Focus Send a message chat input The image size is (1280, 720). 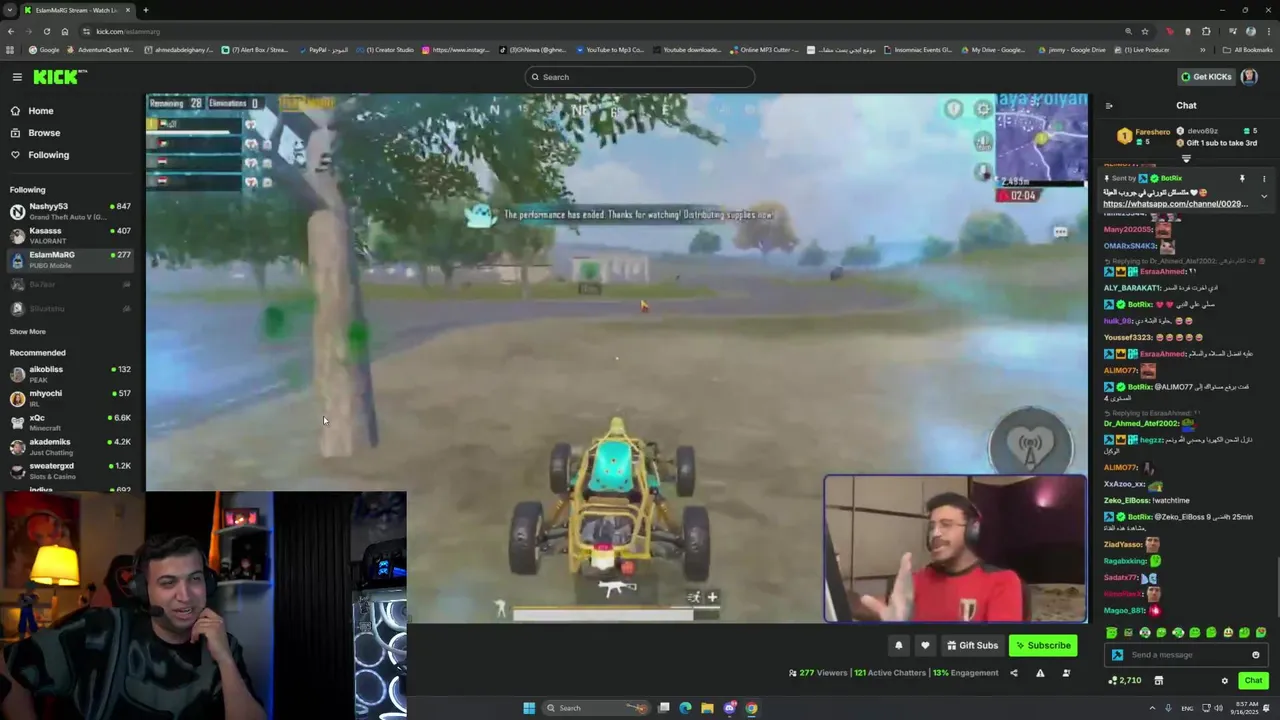[1185, 655]
